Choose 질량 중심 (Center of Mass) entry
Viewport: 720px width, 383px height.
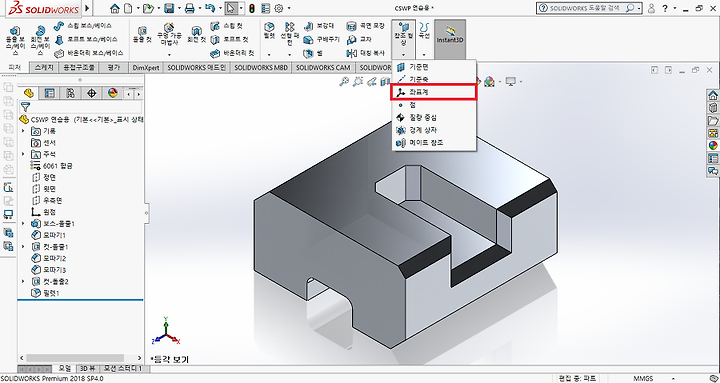point(434,118)
